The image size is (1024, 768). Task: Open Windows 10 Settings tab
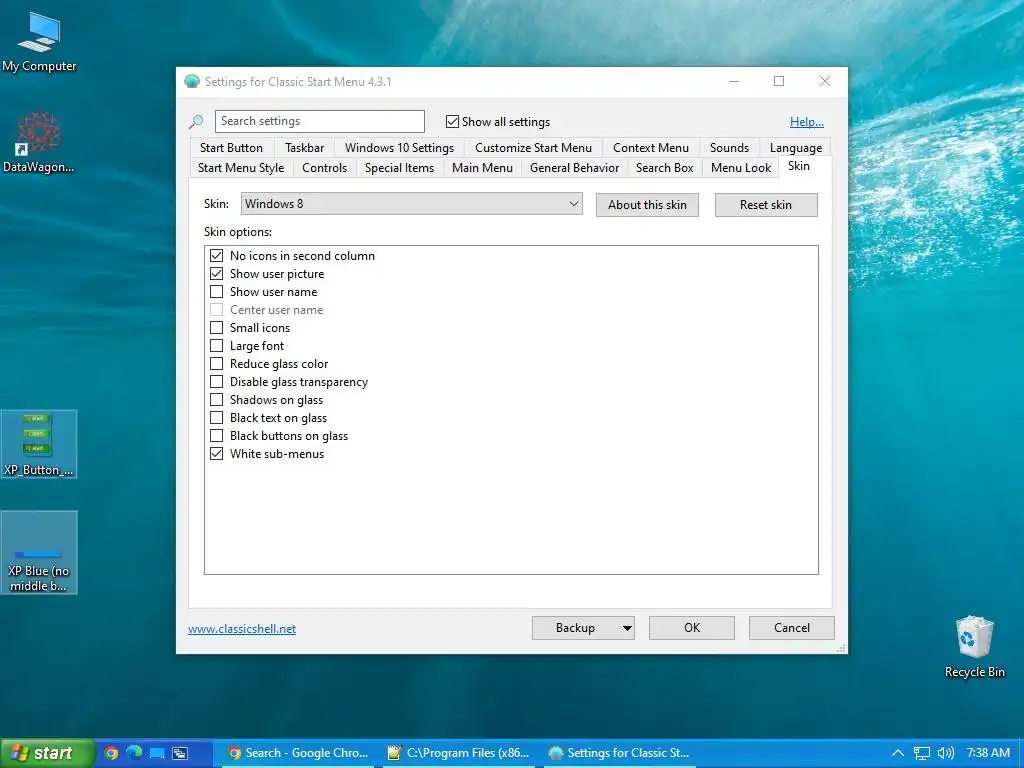click(x=399, y=148)
